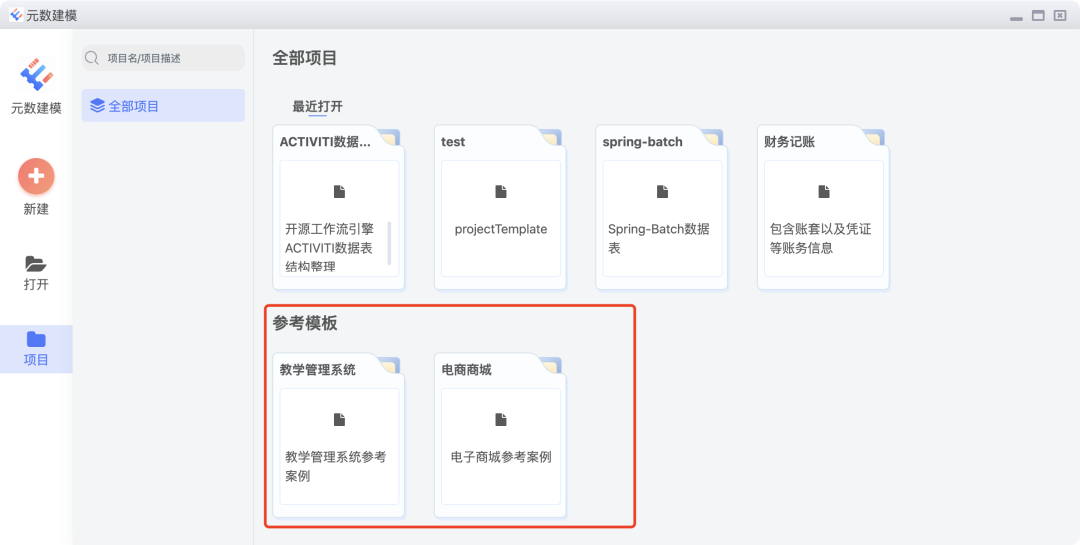Click the 电子商城参考案例 description
Image resolution: width=1080 pixels, height=545 pixels.
(501, 457)
